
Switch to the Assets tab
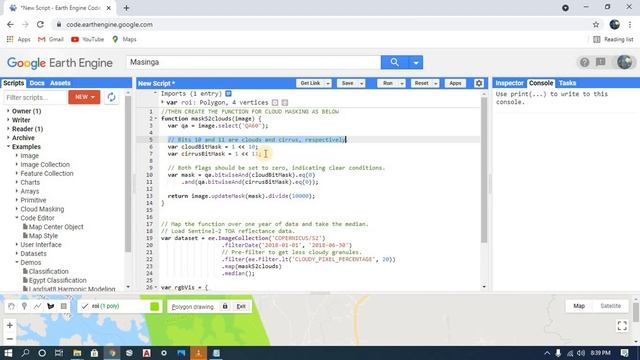[x=60, y=83]
